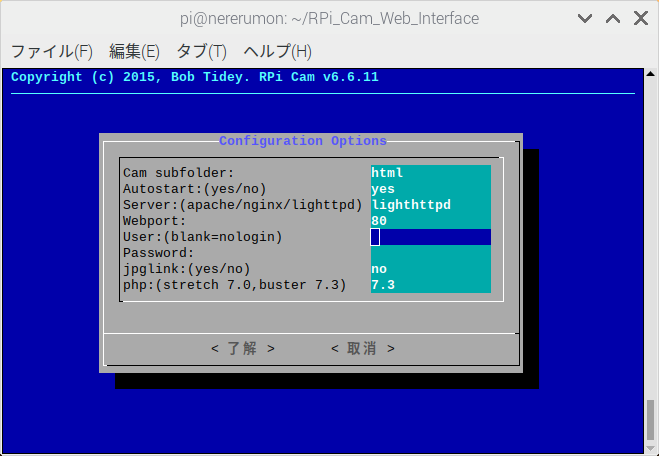The height and width of the screenshot is (456, 659).
Task: Open the ヘルプ(H) menu
Action: pos(277,51)
